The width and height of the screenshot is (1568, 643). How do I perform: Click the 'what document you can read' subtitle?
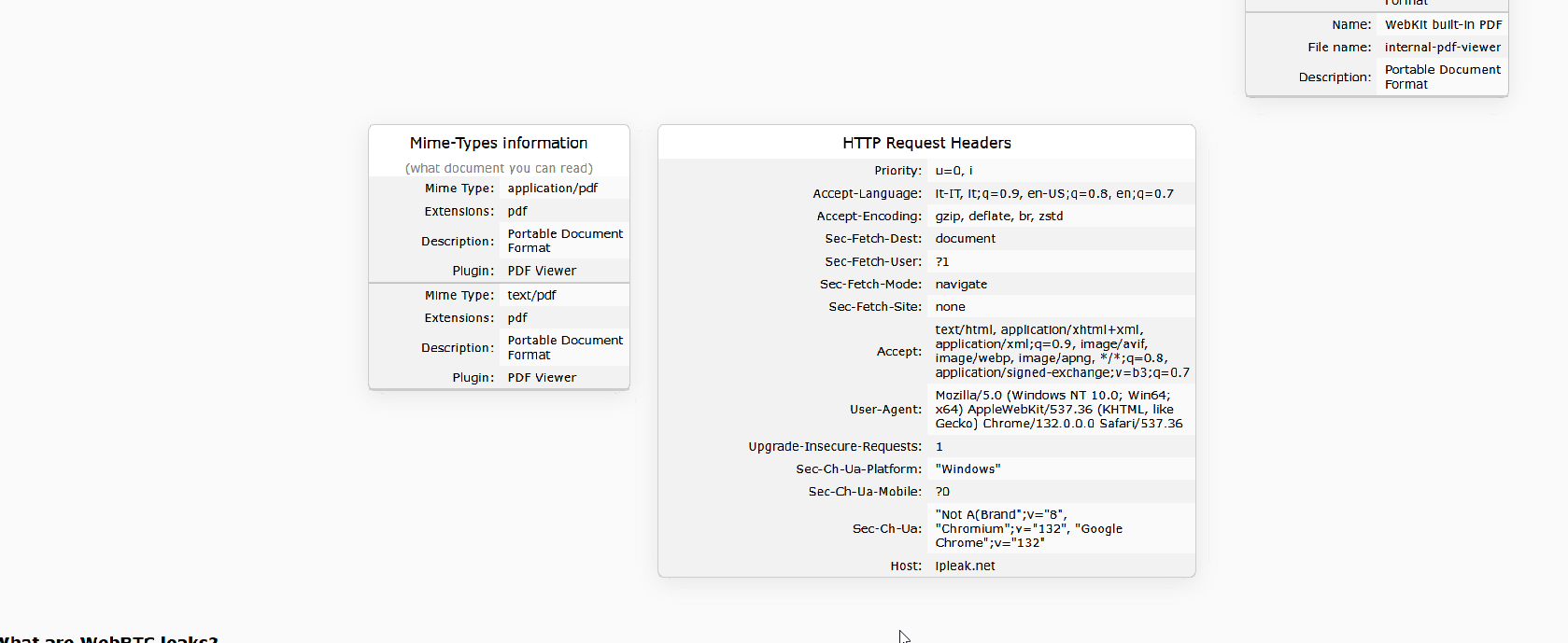pos(499,168)
